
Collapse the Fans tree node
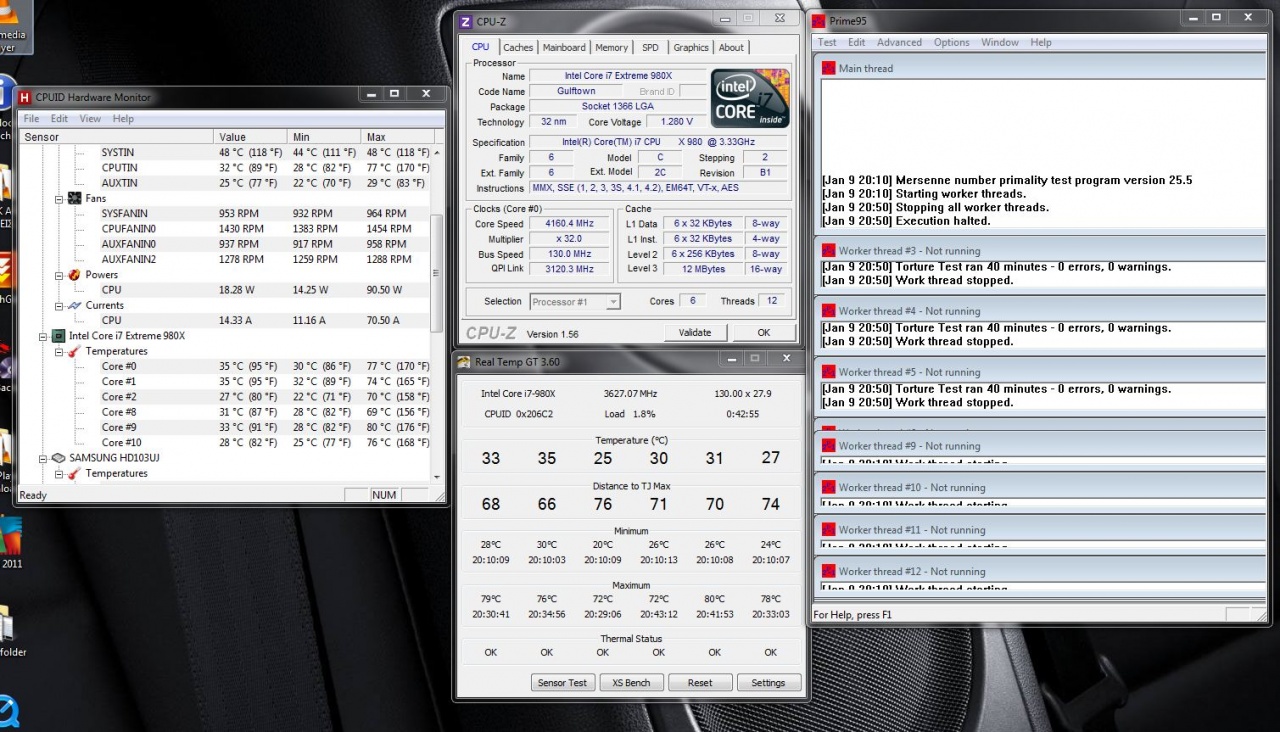tap(59, 199)
